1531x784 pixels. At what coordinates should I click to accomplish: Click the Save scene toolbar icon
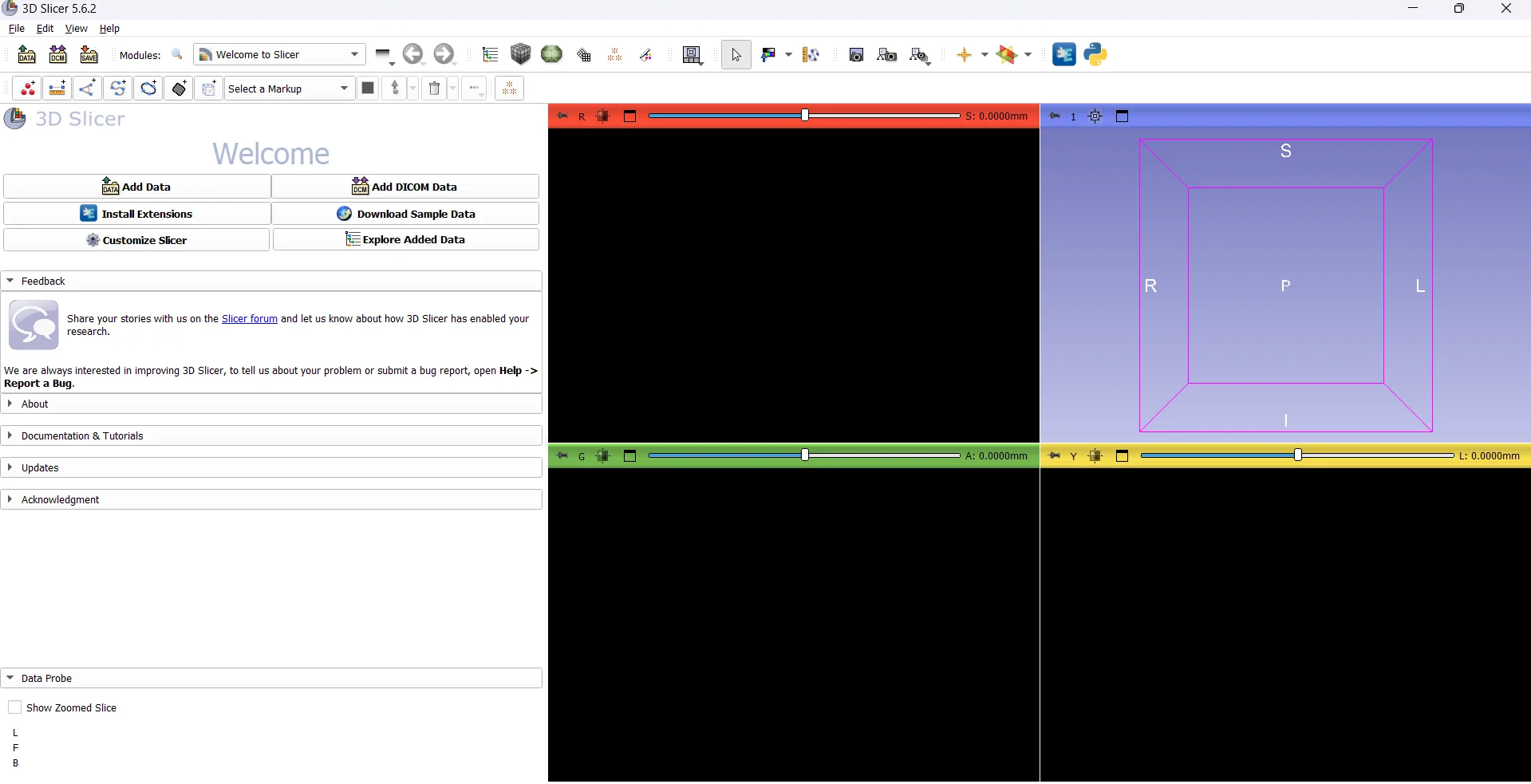point(89,54)
